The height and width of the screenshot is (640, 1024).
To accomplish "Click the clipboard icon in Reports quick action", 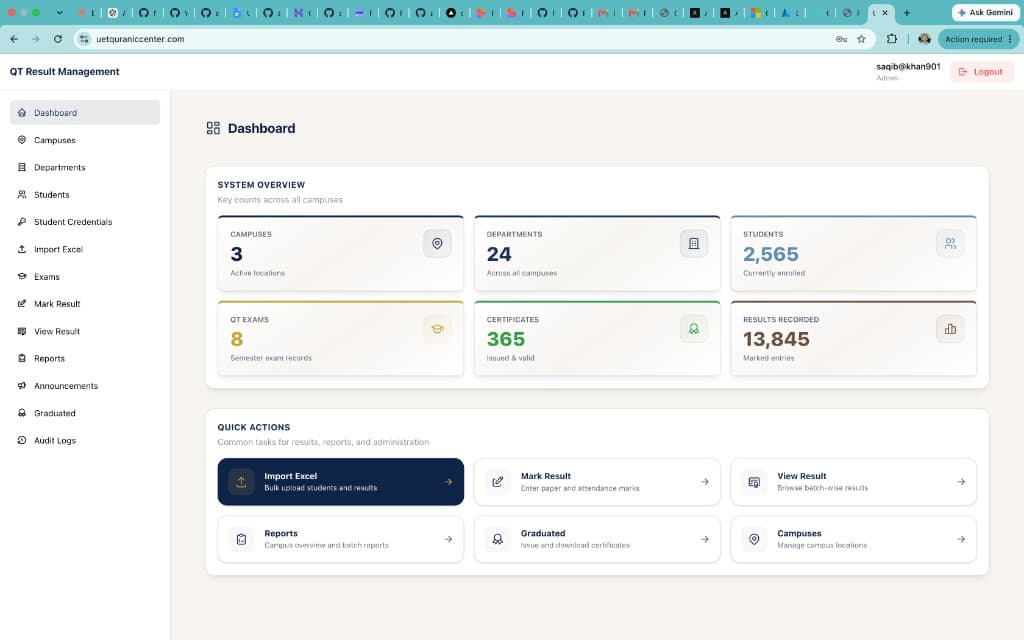I will click(241, 539).
